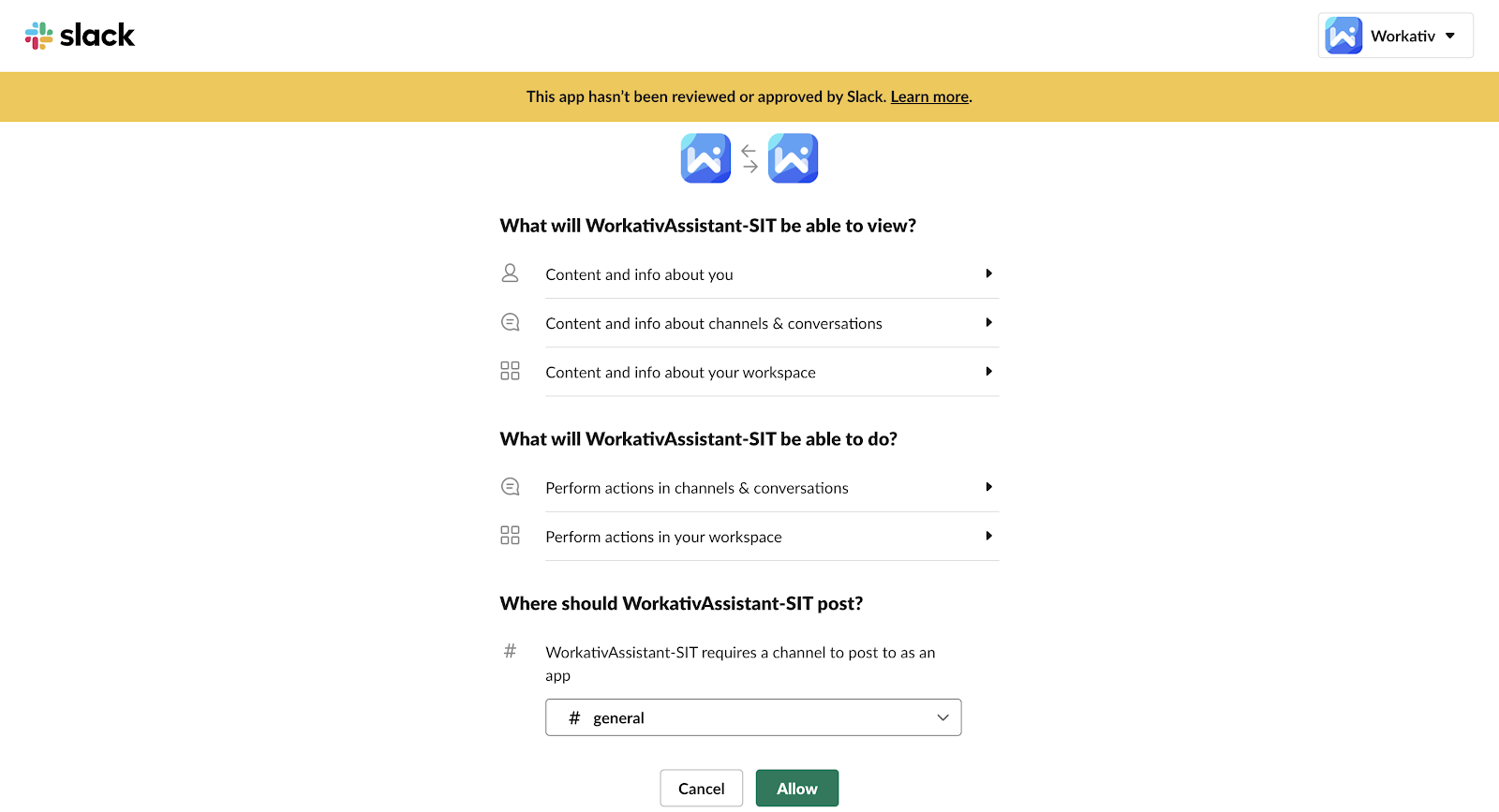Click the Slack logo
The height and width of the screenshot is (812, 1499).
[x=80, y=36]
